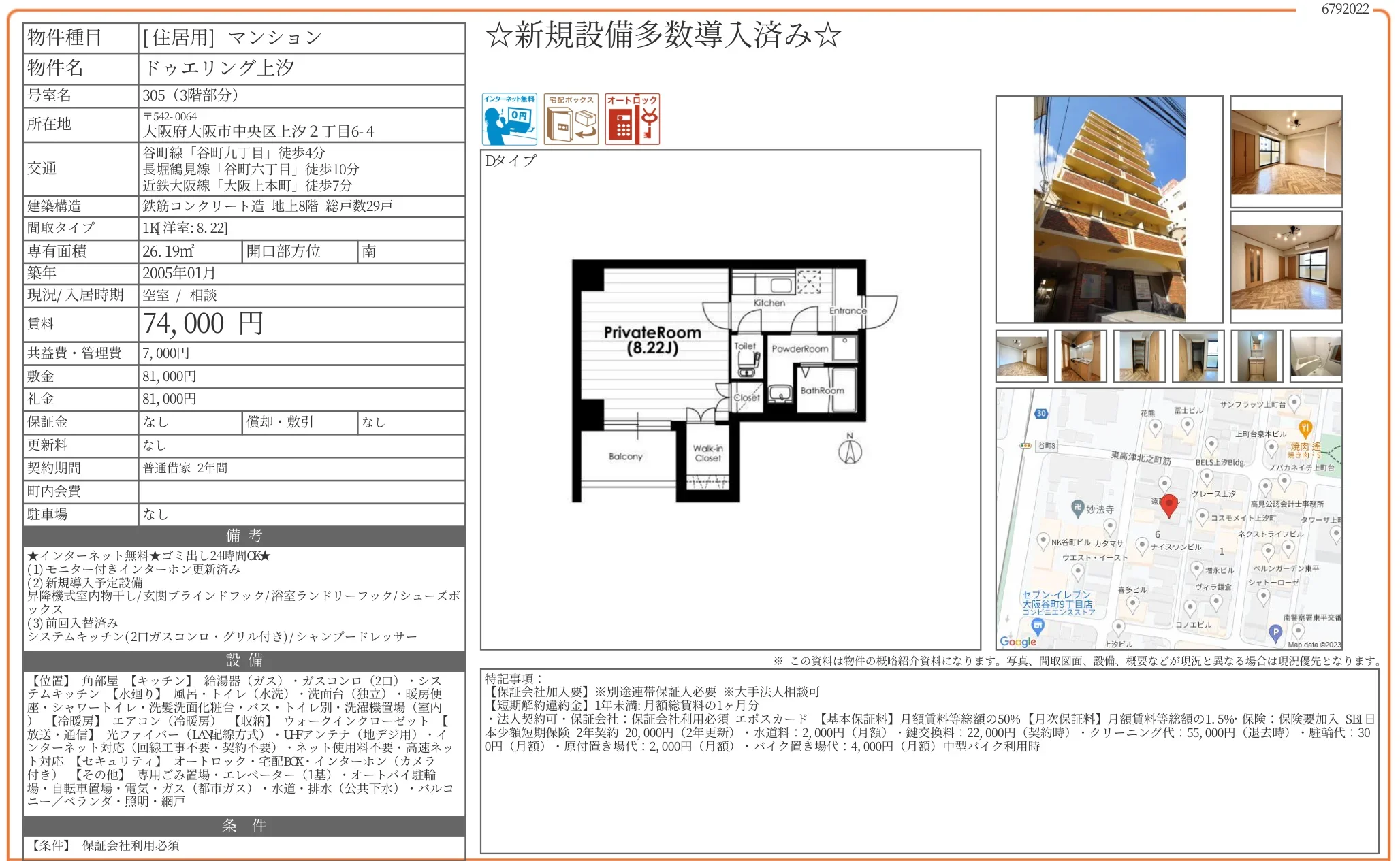Click the route 30 road sign on the map
Viewport: 1400px width, 861px height.
pos(1041,414)
